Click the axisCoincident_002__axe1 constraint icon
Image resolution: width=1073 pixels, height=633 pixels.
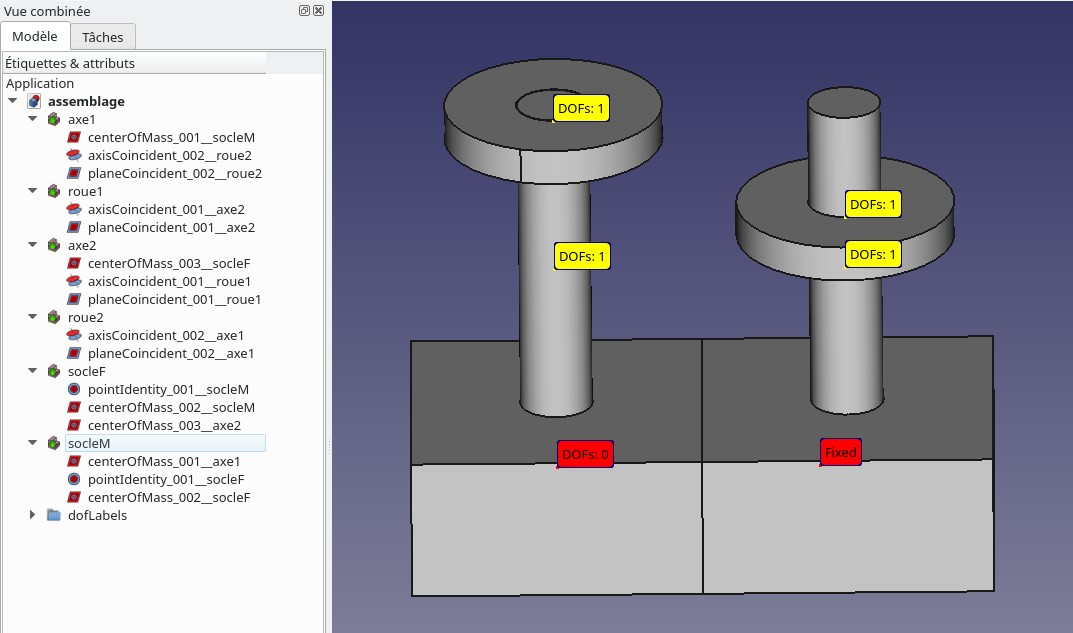point(74,335)
